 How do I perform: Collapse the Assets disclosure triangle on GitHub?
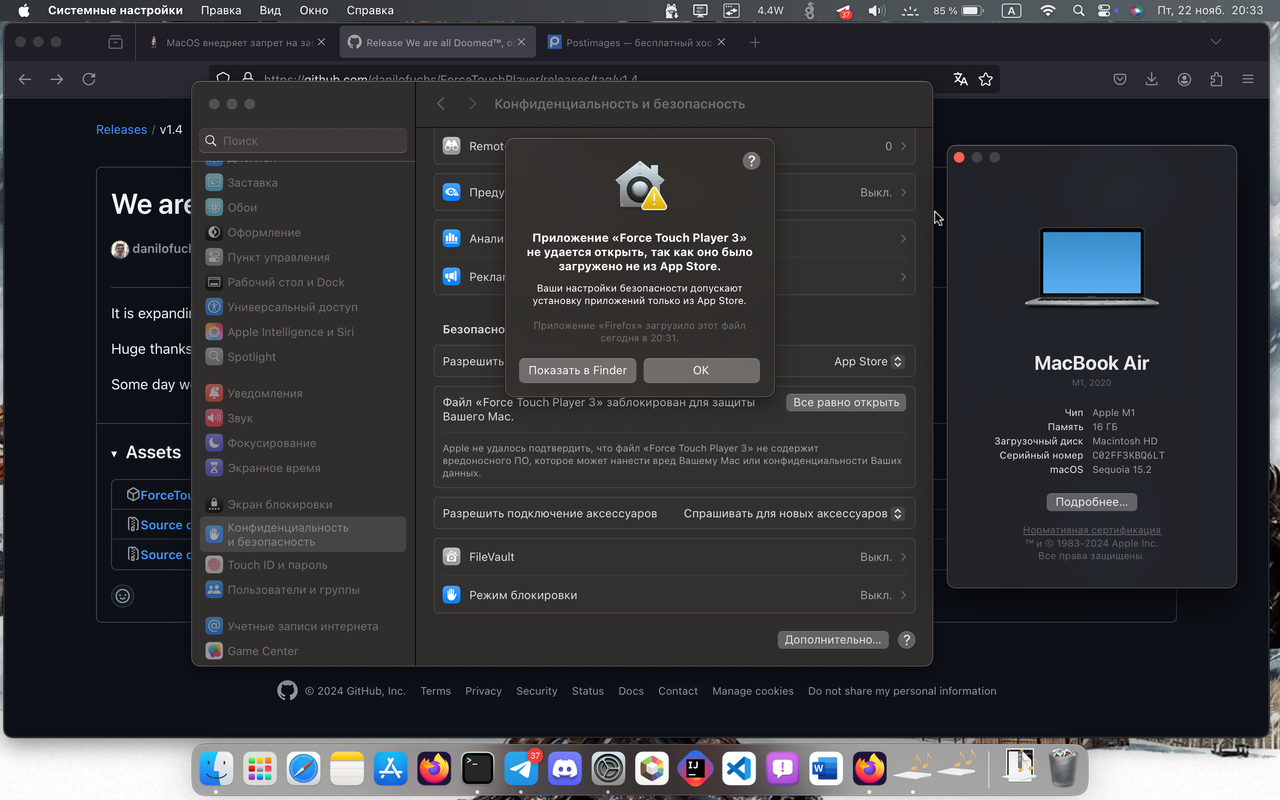coord(114,454)
